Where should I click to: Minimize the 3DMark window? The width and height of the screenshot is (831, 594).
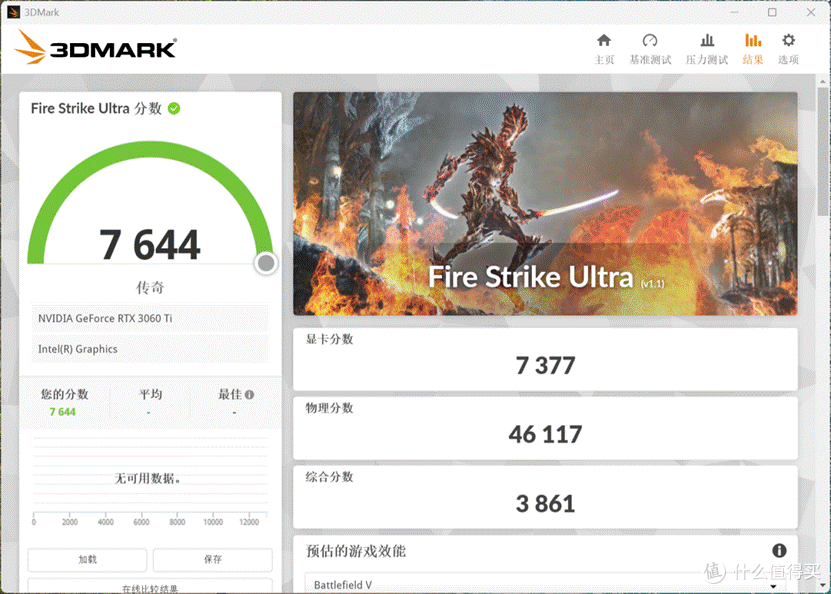tap(734, 12)
